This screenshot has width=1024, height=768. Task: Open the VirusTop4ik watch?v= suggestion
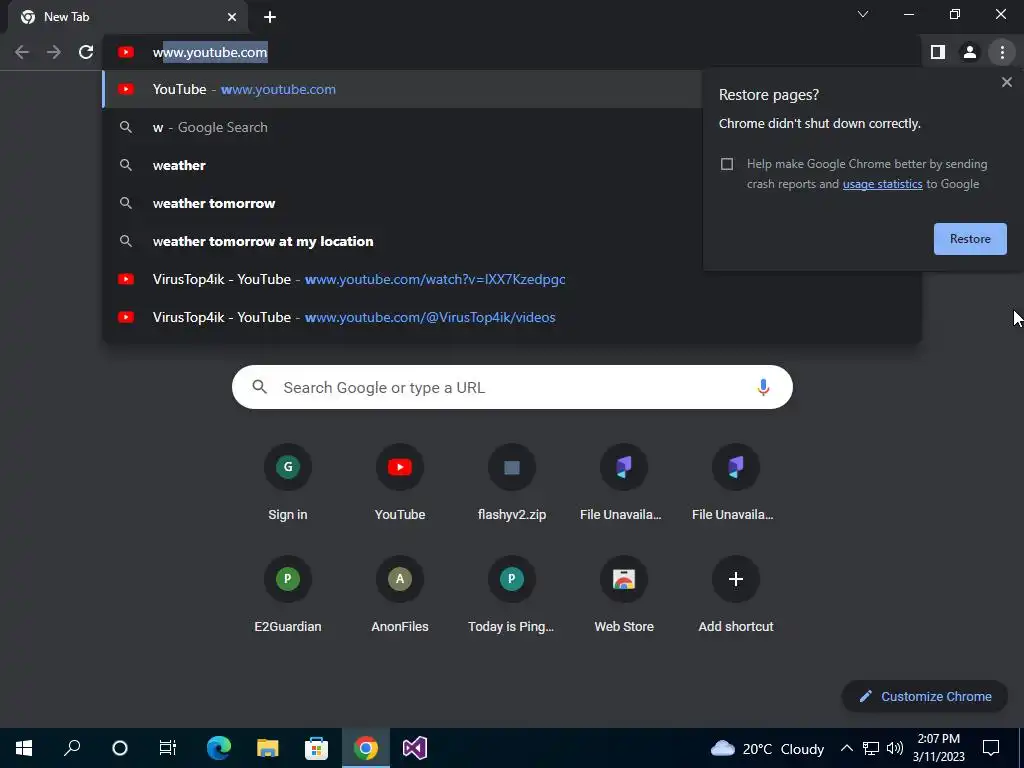[x=512, y=279]
